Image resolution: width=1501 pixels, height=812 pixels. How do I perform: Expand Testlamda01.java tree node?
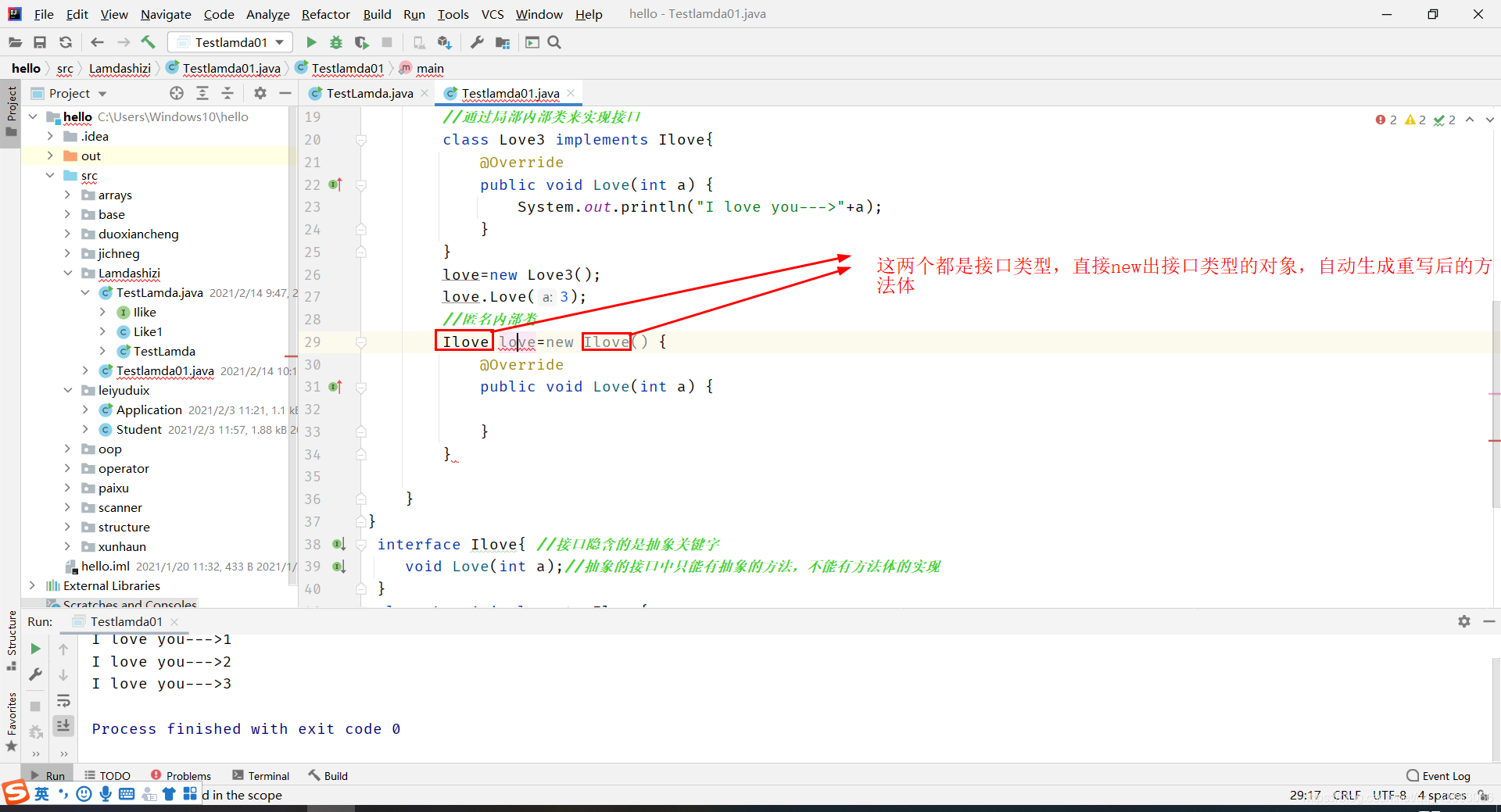coord(85,370)
